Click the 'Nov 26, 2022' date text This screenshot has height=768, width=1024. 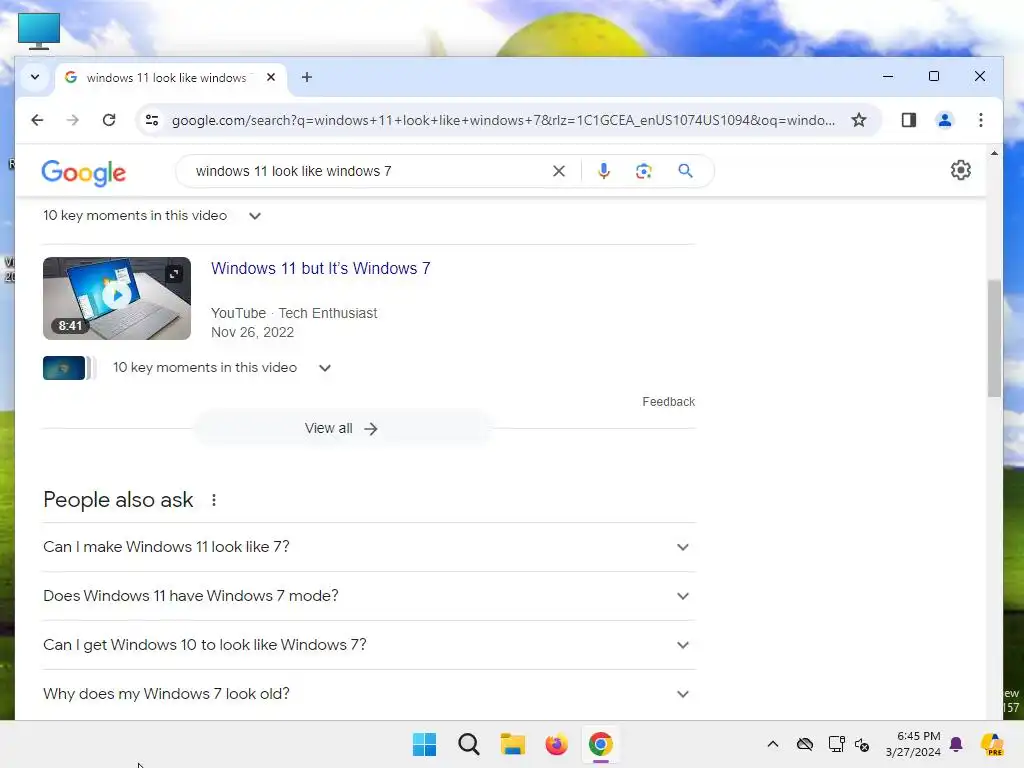coord(252,332)
